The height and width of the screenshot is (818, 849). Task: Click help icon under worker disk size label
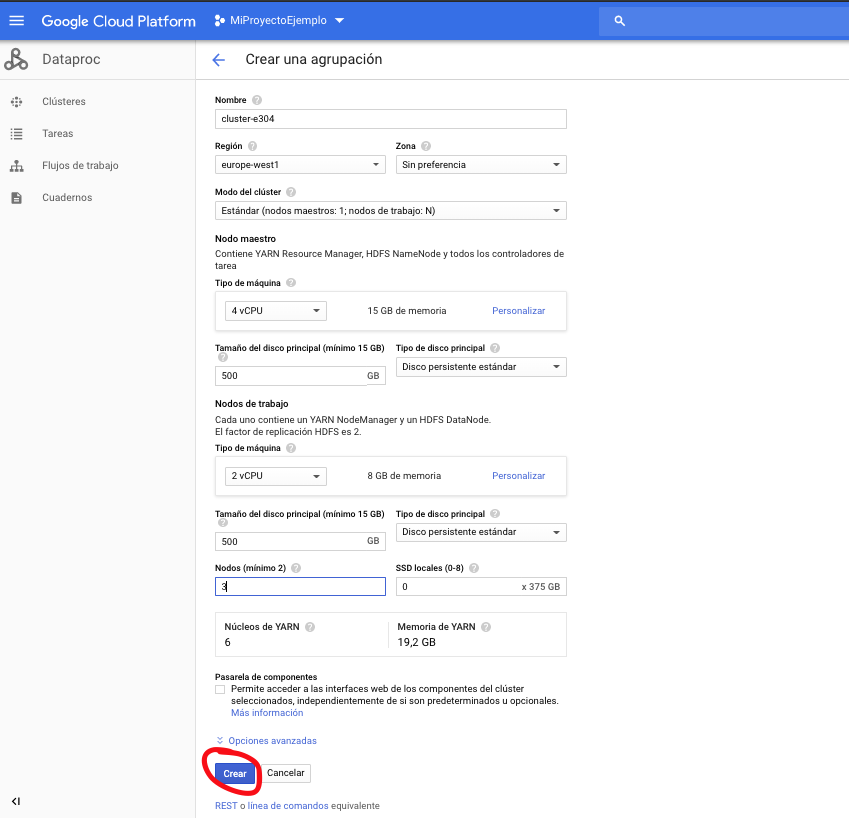tap(223, 522)
